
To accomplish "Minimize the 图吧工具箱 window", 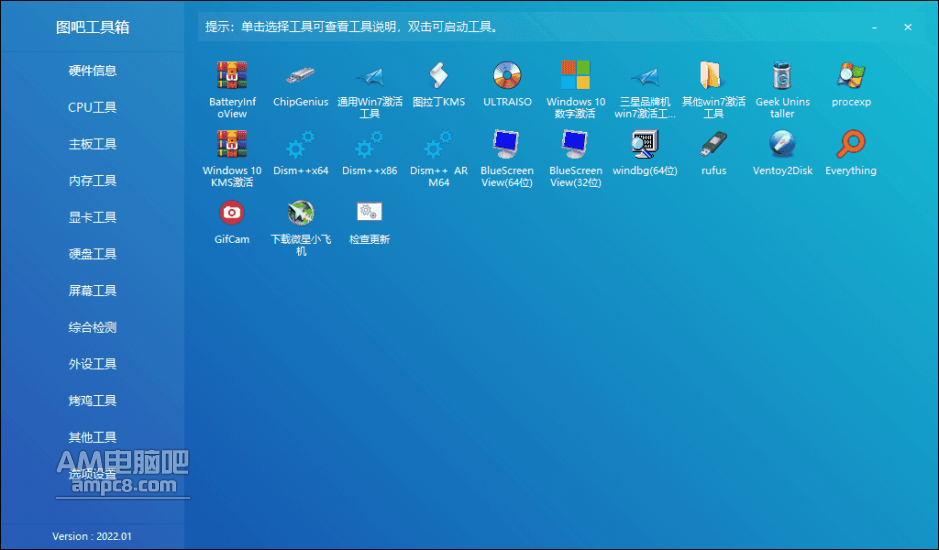I will pos(874,28).
